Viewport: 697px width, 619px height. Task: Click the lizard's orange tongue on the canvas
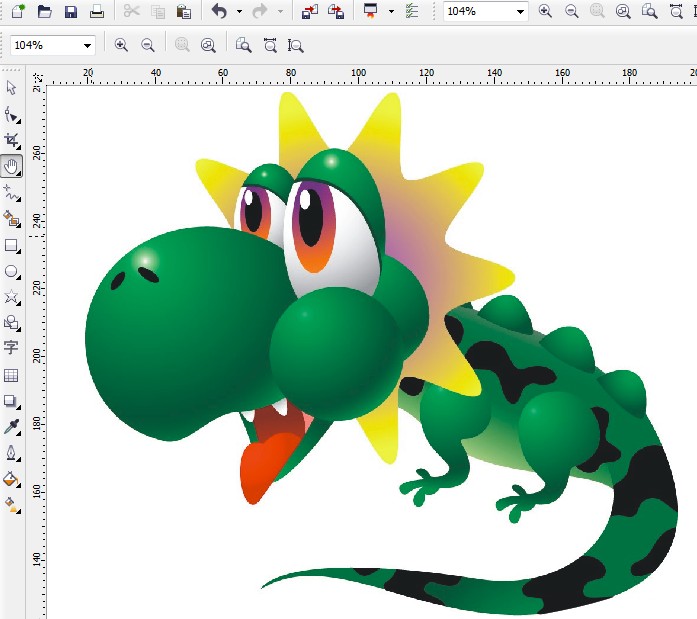(x=270, y=465)
